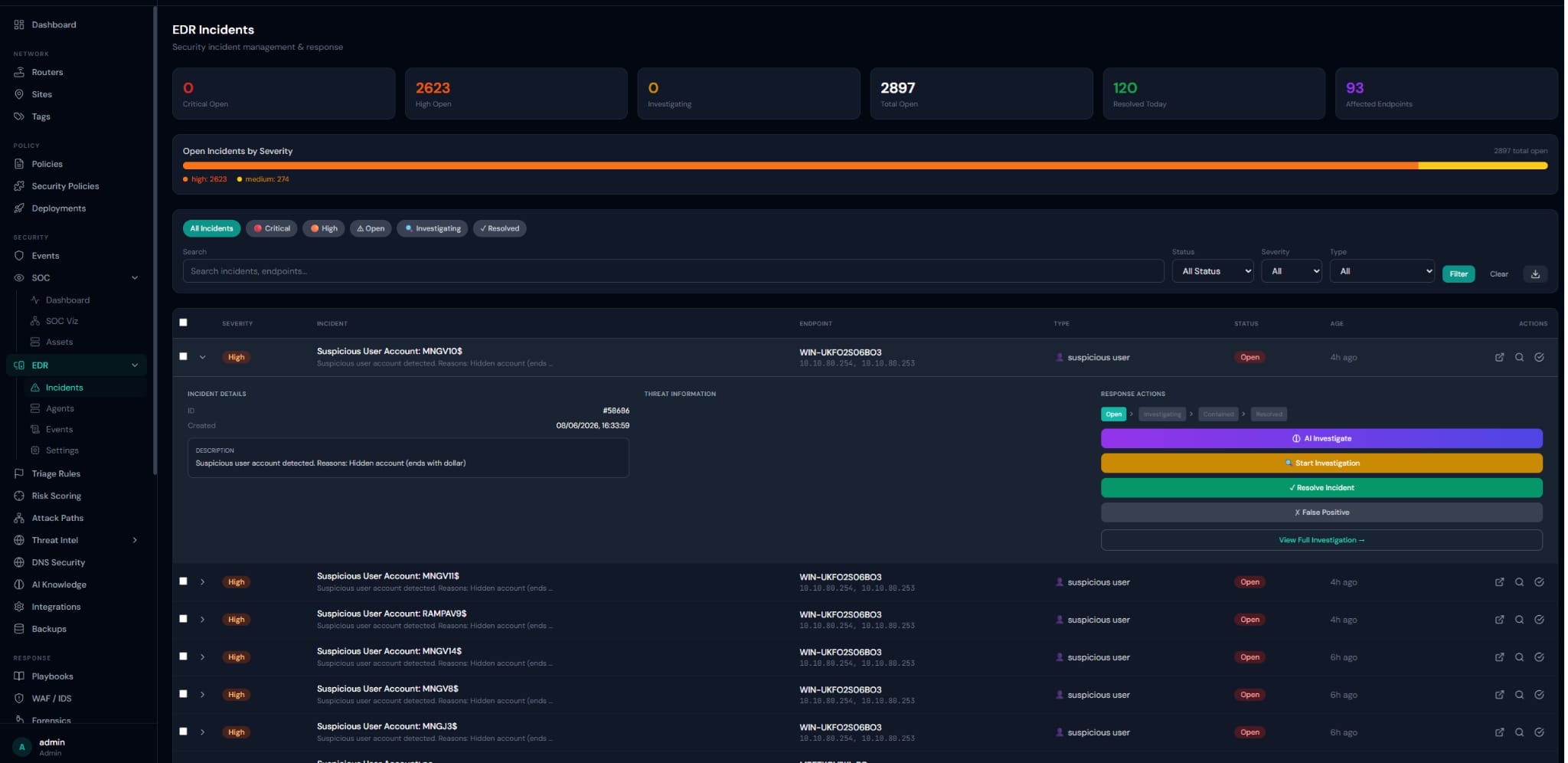Click the Resolve Incident button

tap(1321, 488)
